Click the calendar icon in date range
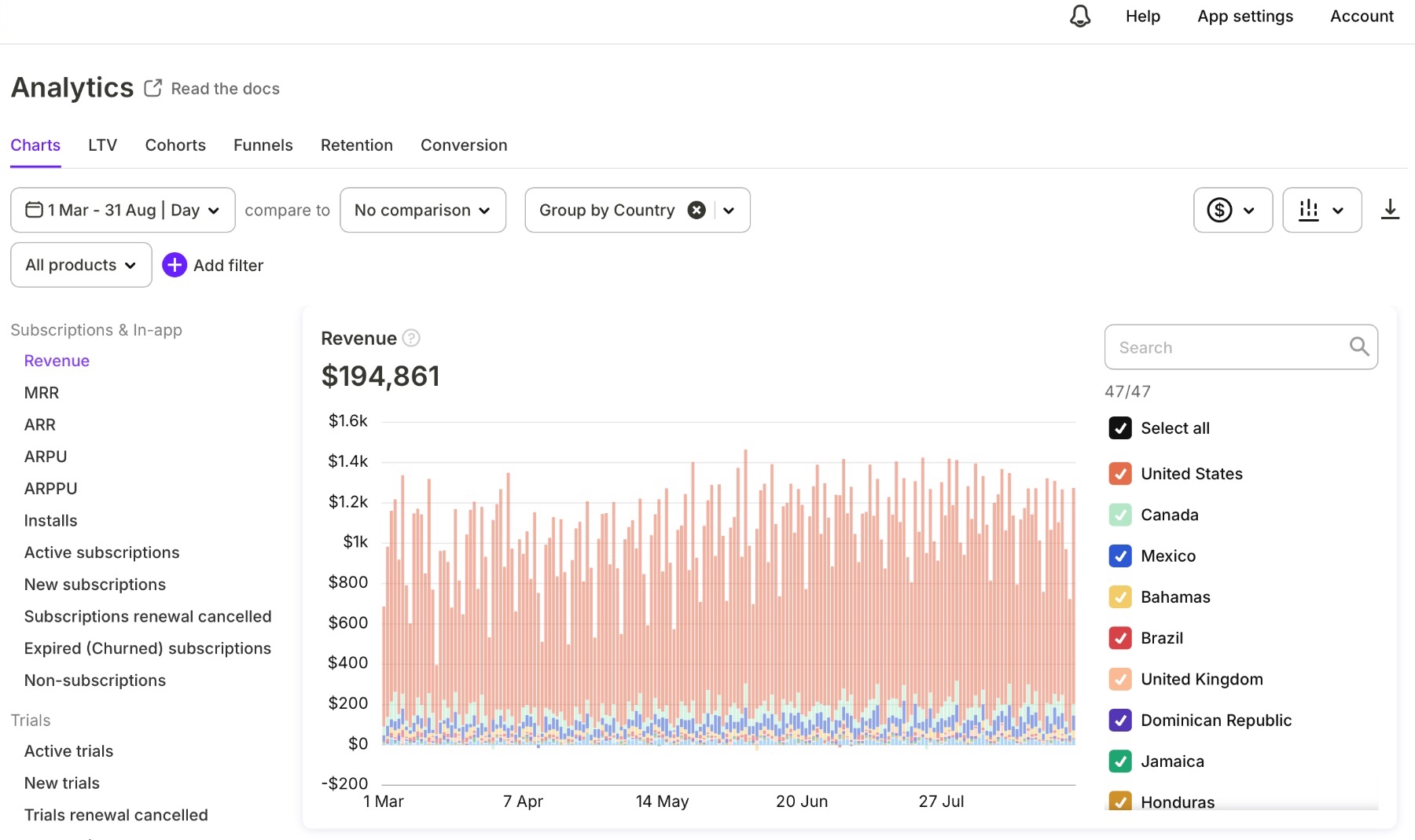Viewport: 1415px width, 840px height. click(34, 210)
